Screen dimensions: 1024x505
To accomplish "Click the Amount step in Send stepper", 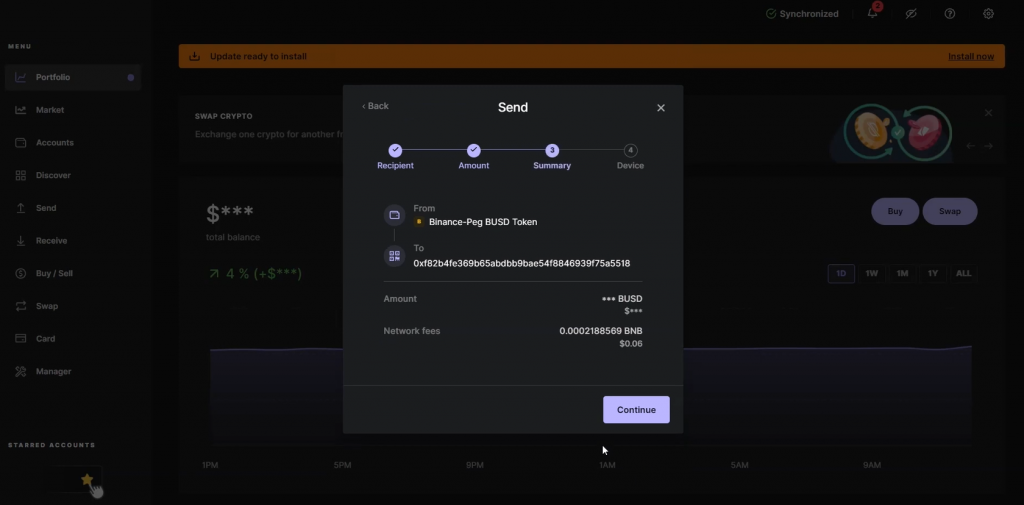I will coord(473,157).
